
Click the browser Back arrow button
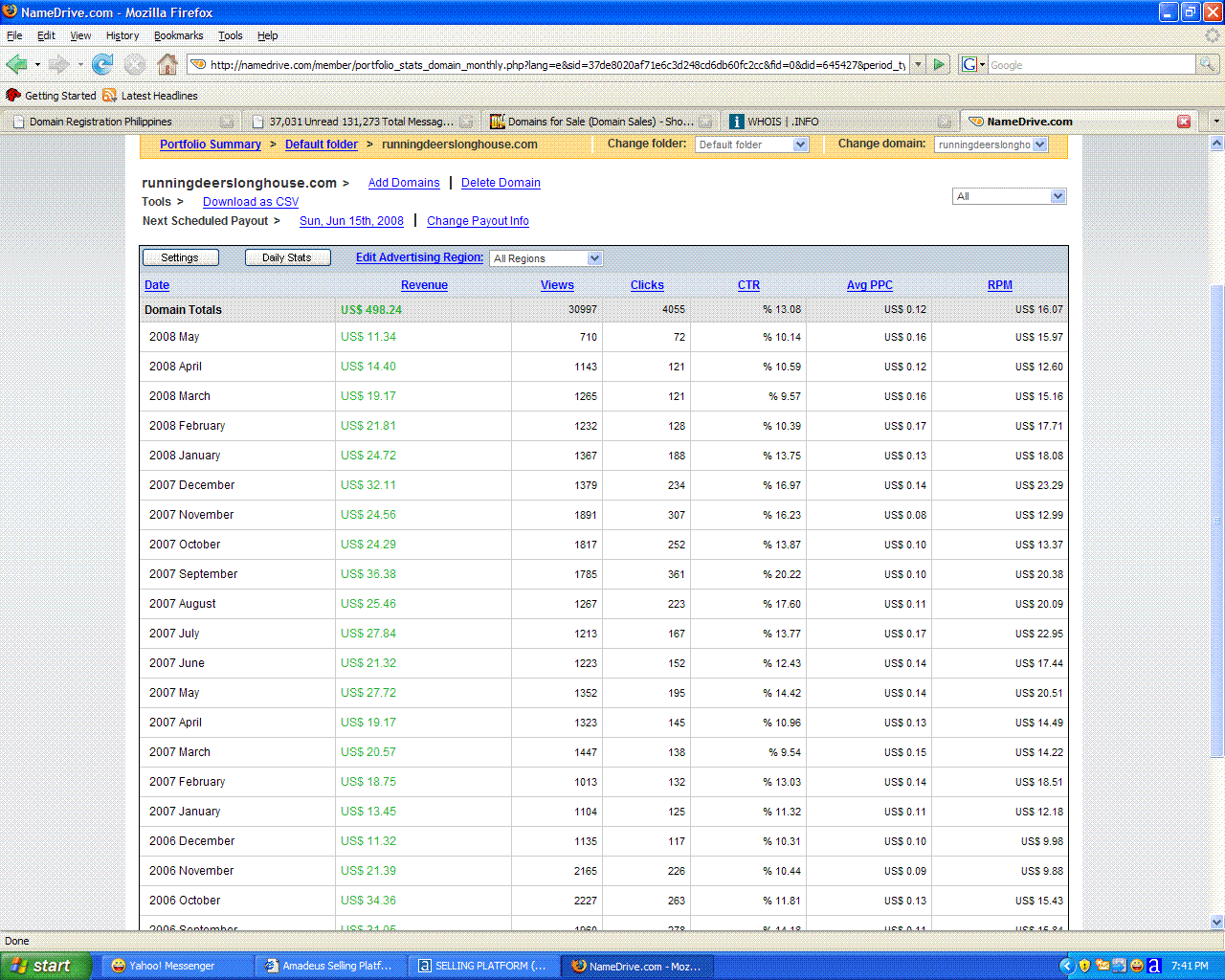pos(17,64)
